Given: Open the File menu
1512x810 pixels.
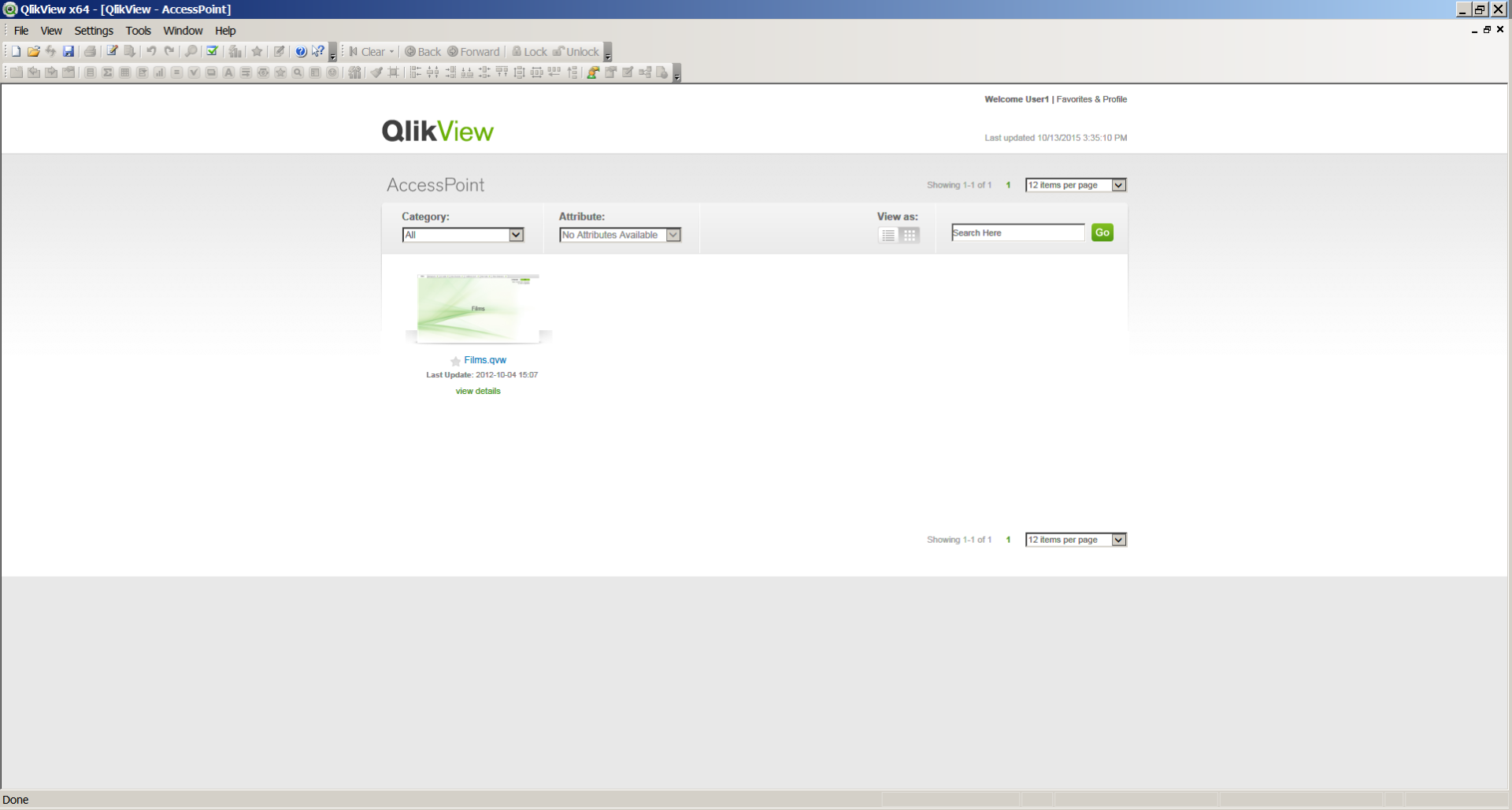Looking at the screenshot, I should click(21, 31).
